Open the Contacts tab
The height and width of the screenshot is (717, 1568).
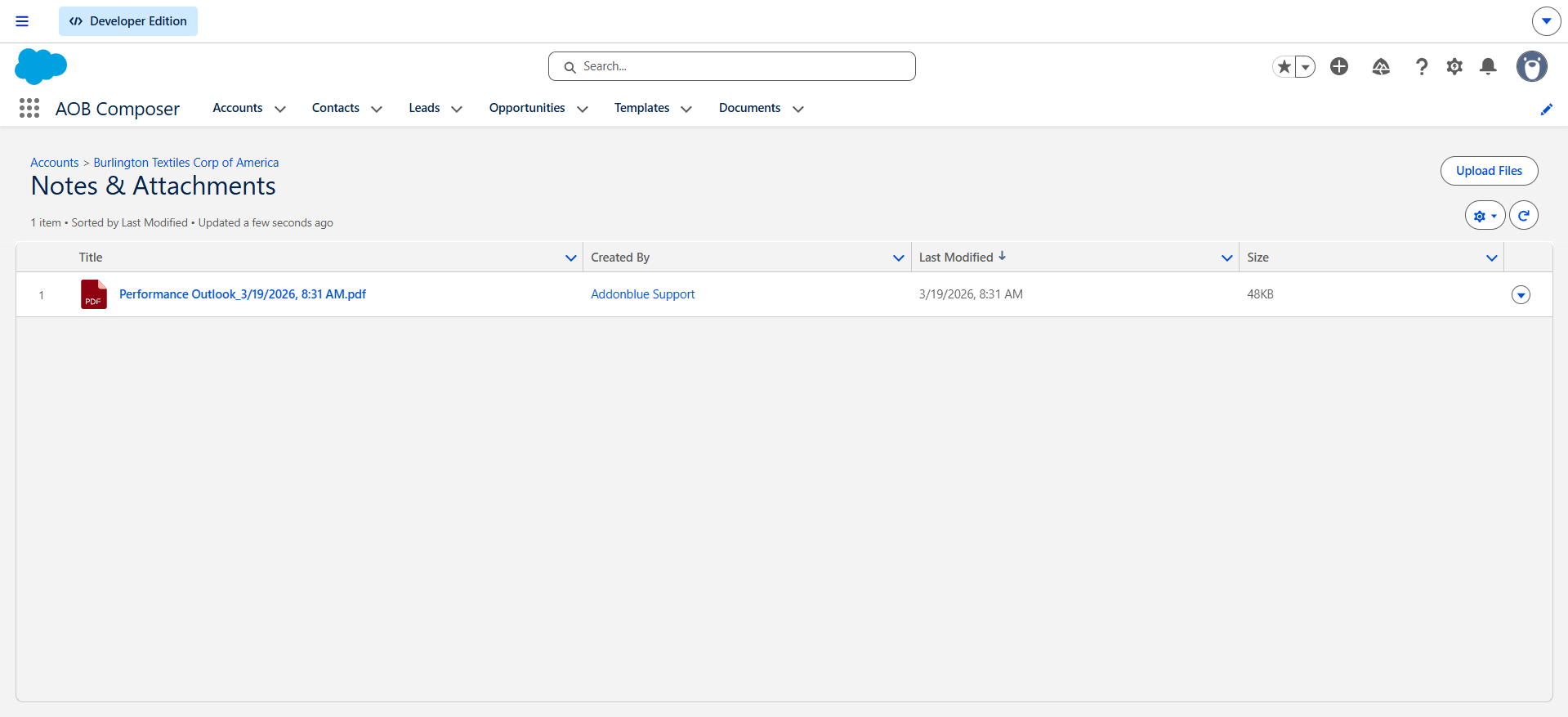(x=336, y=108)
